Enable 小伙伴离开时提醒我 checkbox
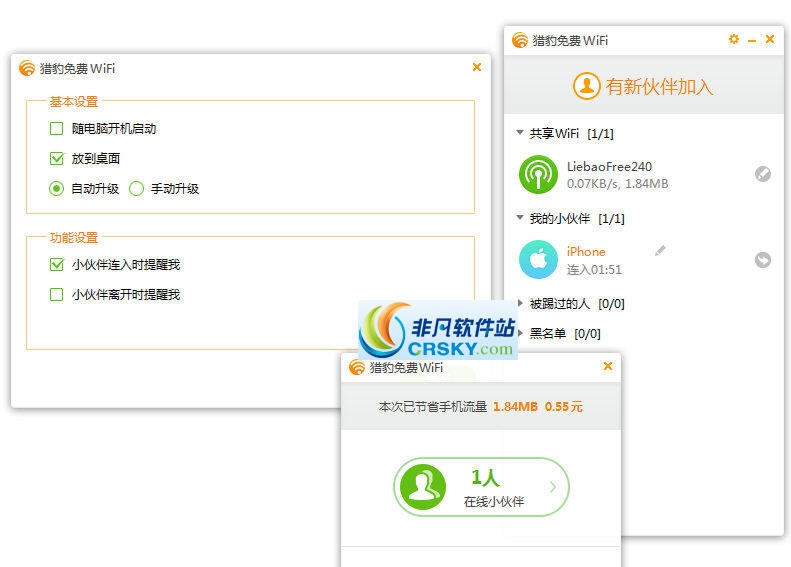The image size is (791, 567). click(56, 294)
